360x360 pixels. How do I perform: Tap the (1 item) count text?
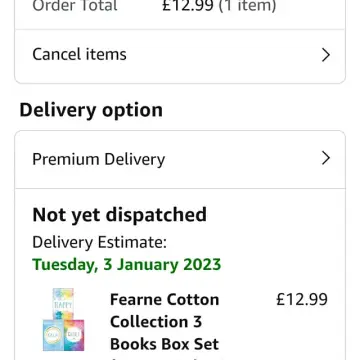coord(247,6)
